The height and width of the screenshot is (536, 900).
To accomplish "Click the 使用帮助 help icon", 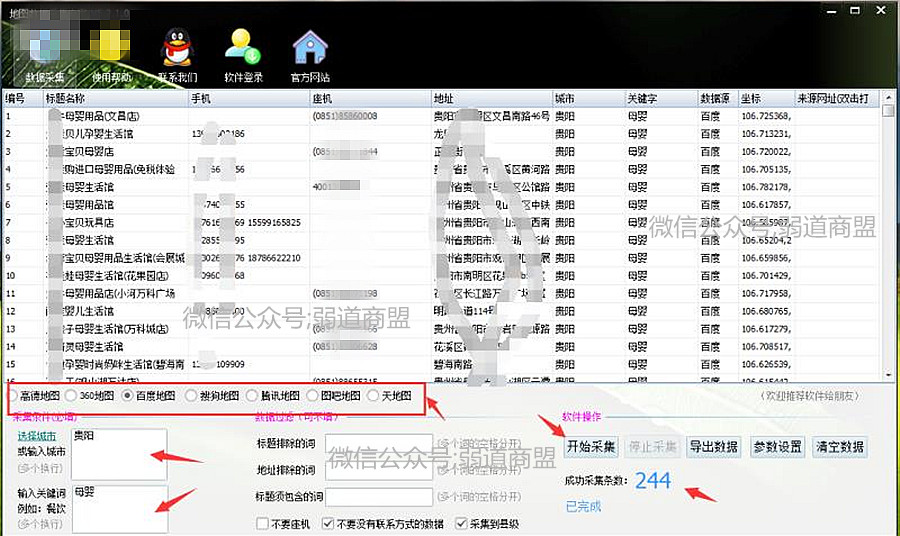I will [x=111, y=55].
